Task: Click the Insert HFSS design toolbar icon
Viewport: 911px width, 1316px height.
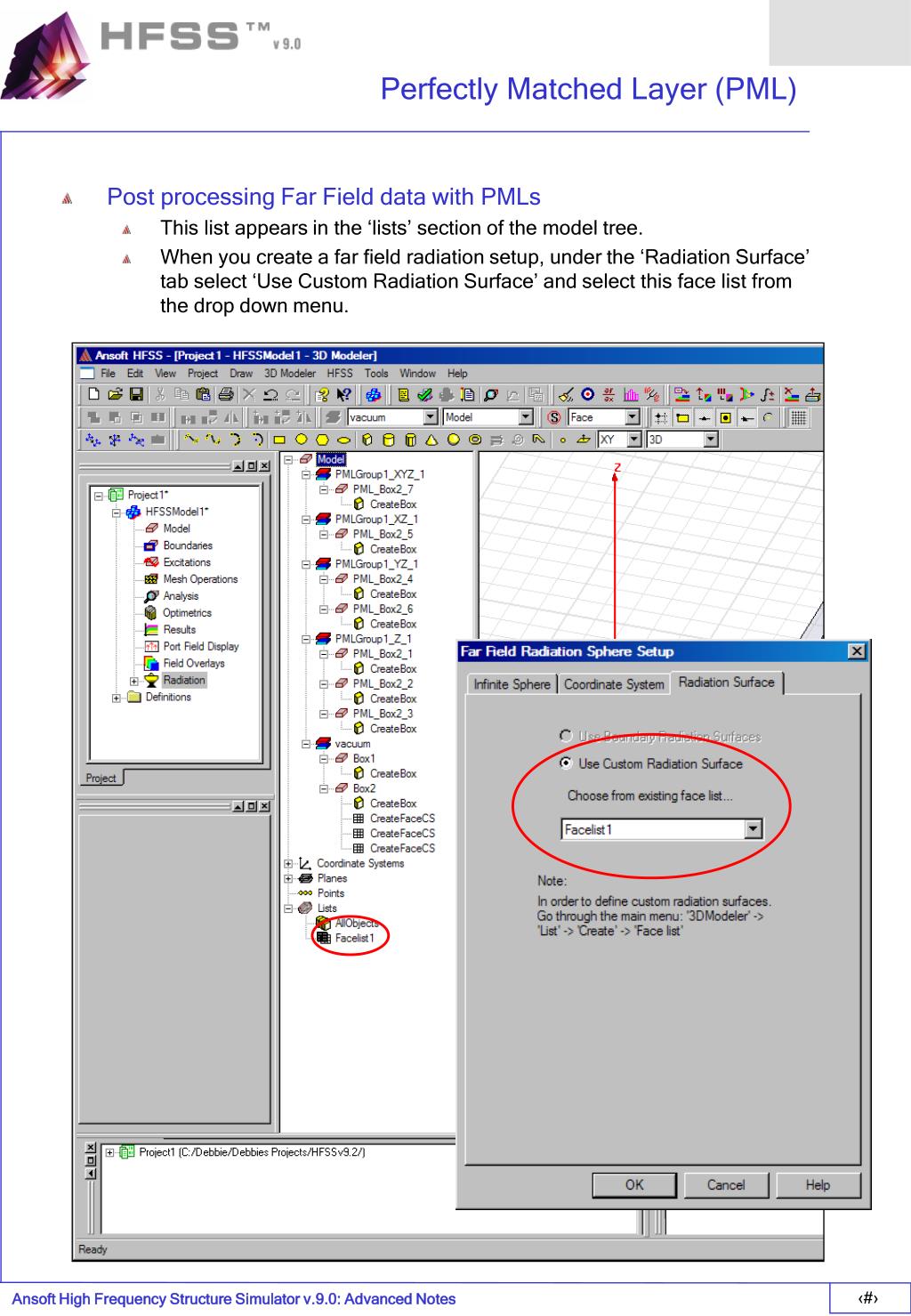Action: pos(374,394)
